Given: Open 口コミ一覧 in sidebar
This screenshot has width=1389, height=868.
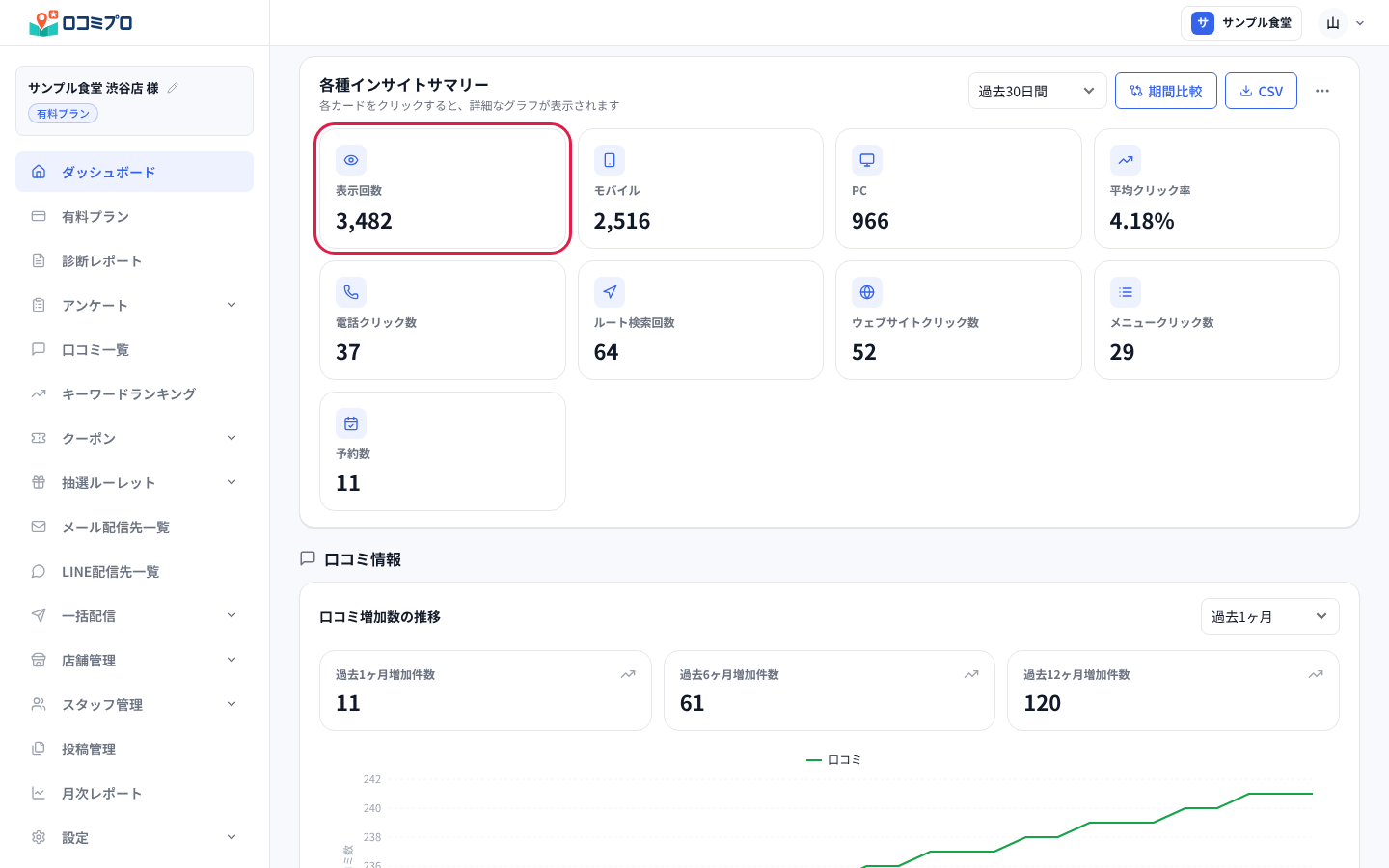Looking at the screenshot, I should (134, 349).
